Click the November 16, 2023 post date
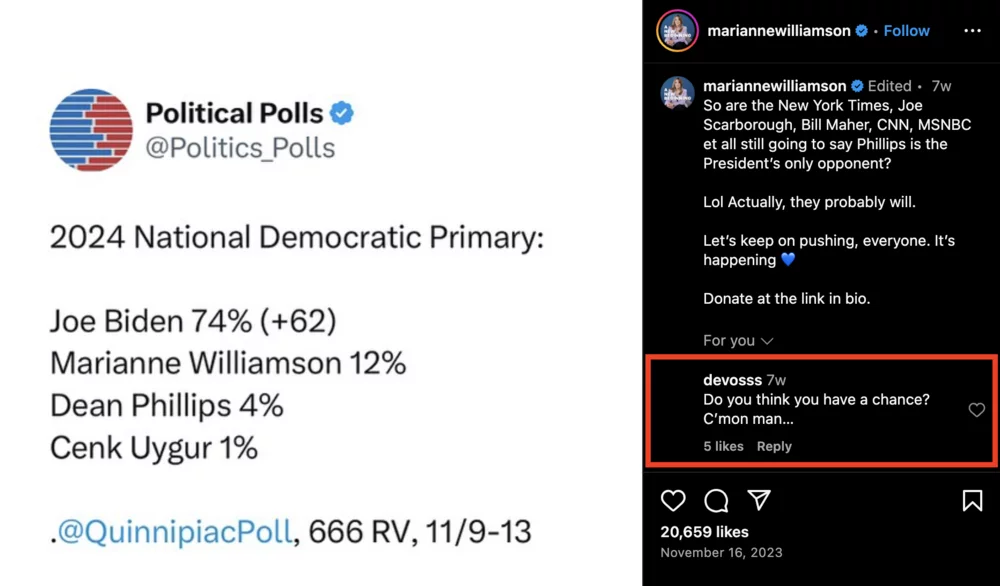This screenshot has height=586, width=1000. (721, 552)
